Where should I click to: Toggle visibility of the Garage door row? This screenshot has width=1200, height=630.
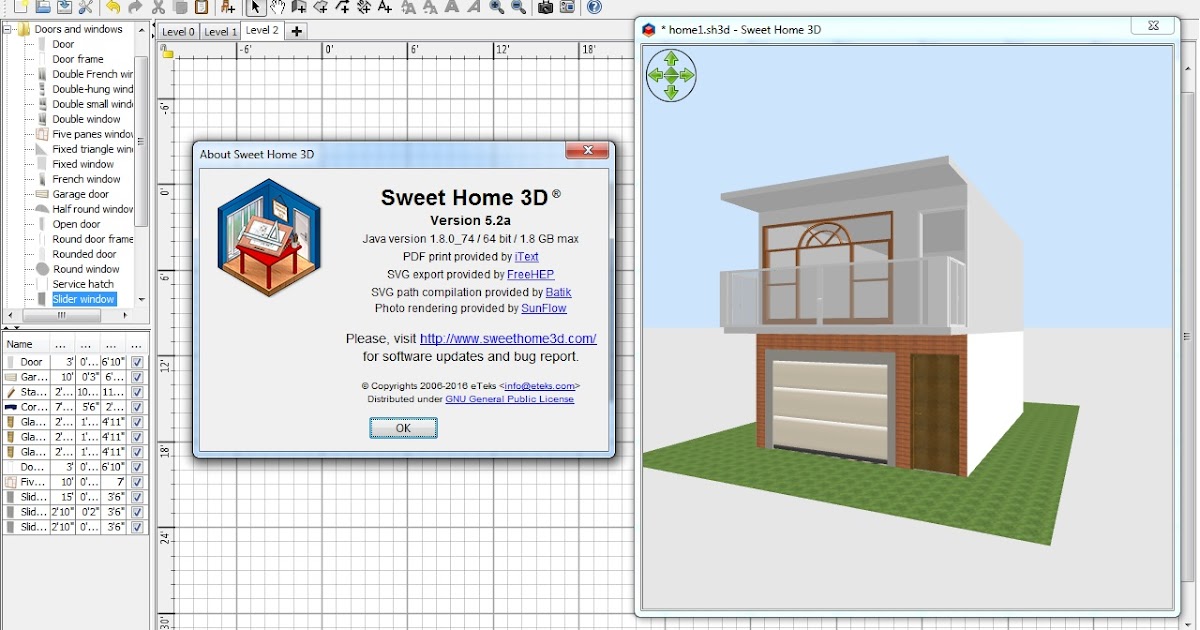(135, 376)
